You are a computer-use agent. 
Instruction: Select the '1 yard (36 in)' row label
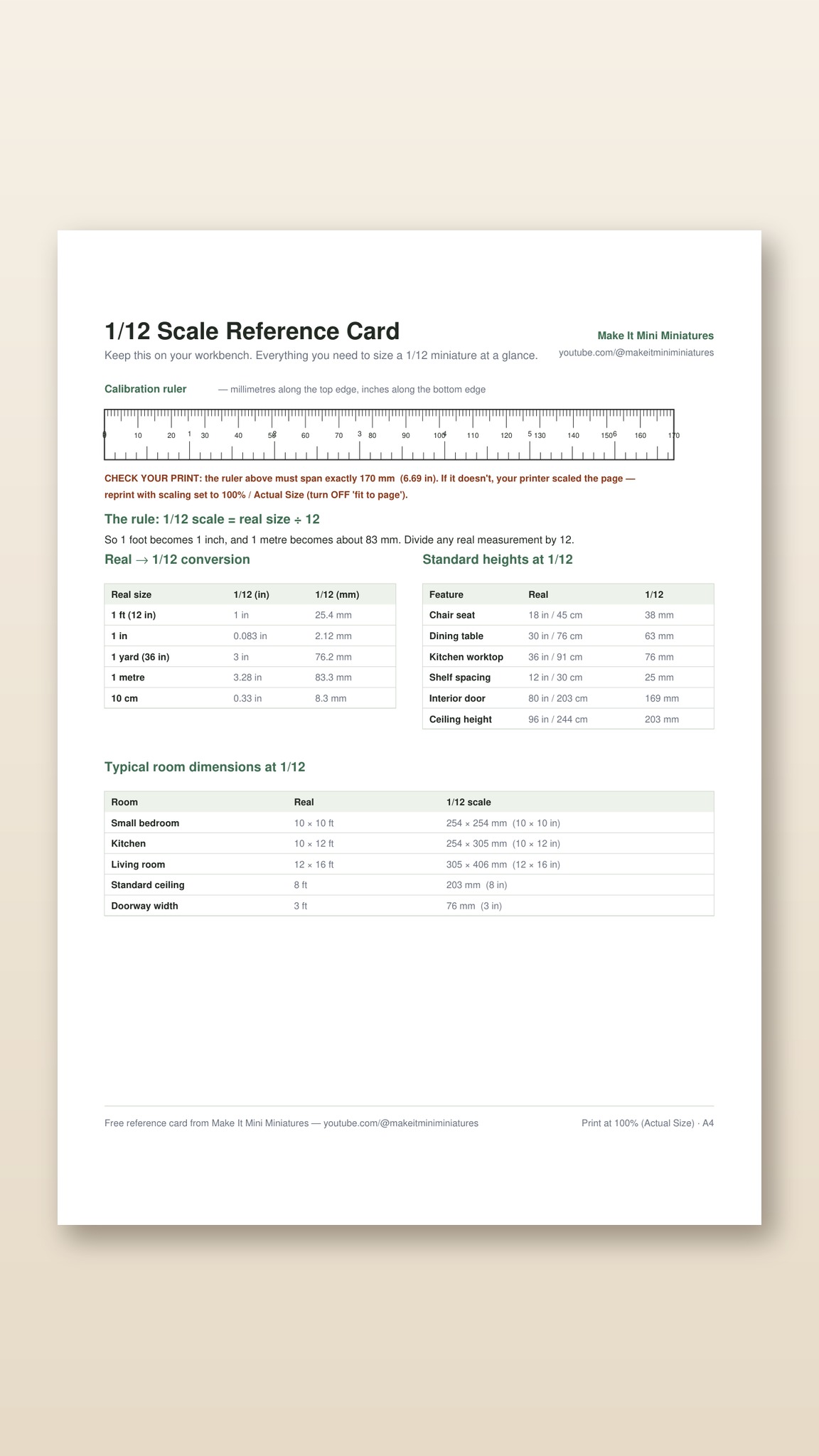pyautogui.click(x=140, y=657)
